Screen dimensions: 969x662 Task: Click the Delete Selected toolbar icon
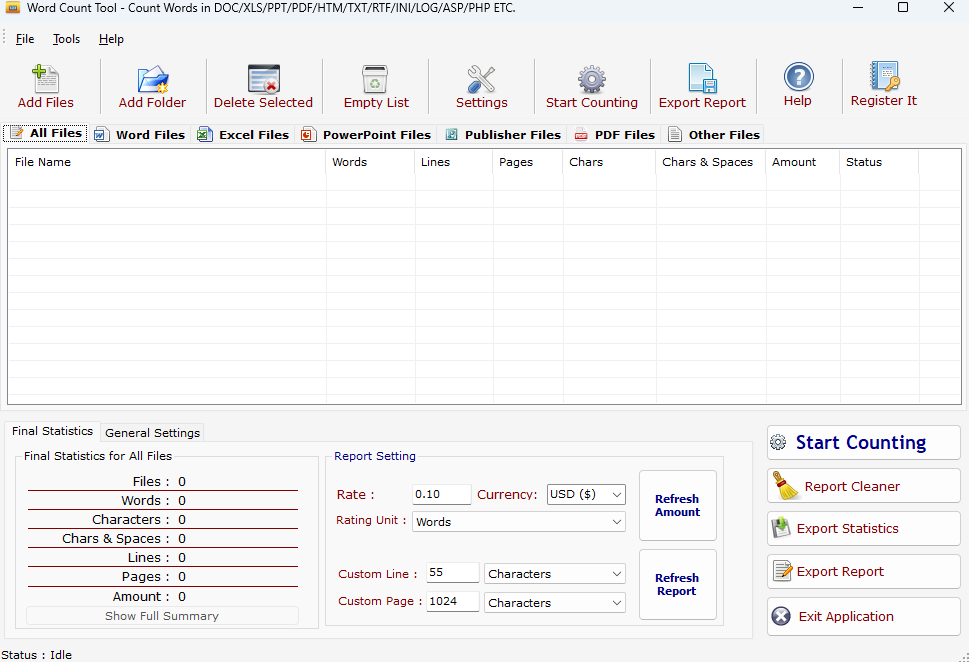(x=264, y=79)
